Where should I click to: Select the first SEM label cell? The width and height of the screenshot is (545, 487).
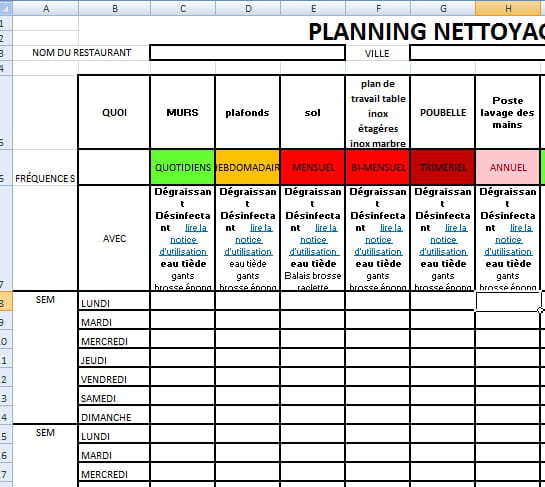click(x=45, y=357)
